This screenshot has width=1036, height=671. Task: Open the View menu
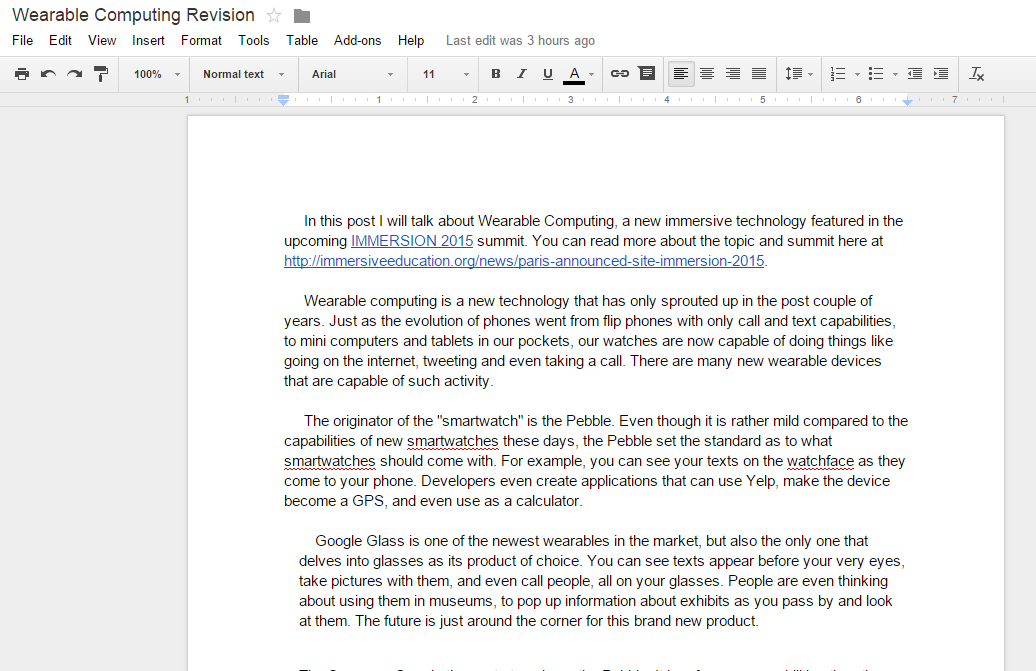tap(102, 40)
